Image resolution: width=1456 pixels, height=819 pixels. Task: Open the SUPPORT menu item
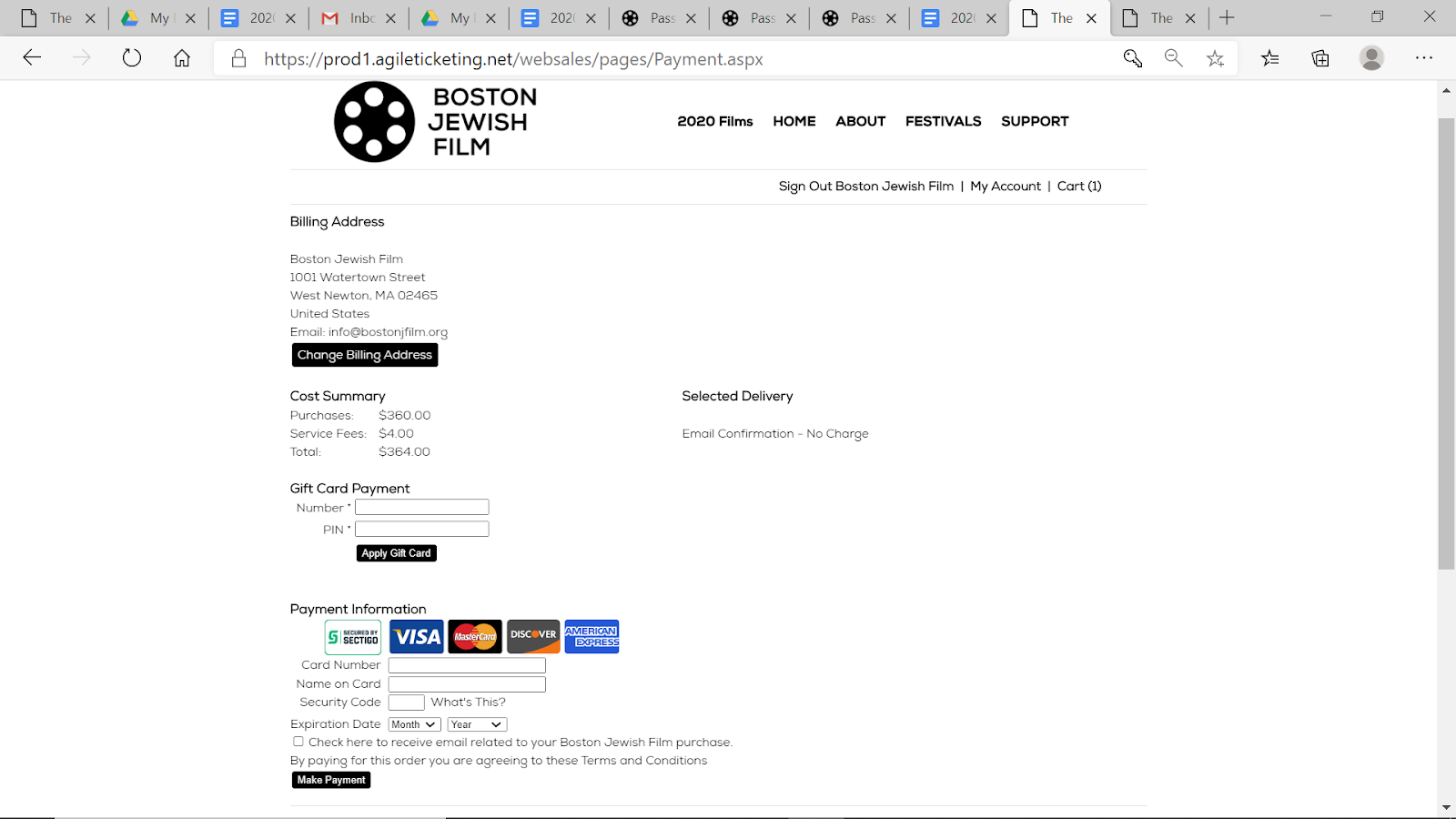click(1035, 121)
